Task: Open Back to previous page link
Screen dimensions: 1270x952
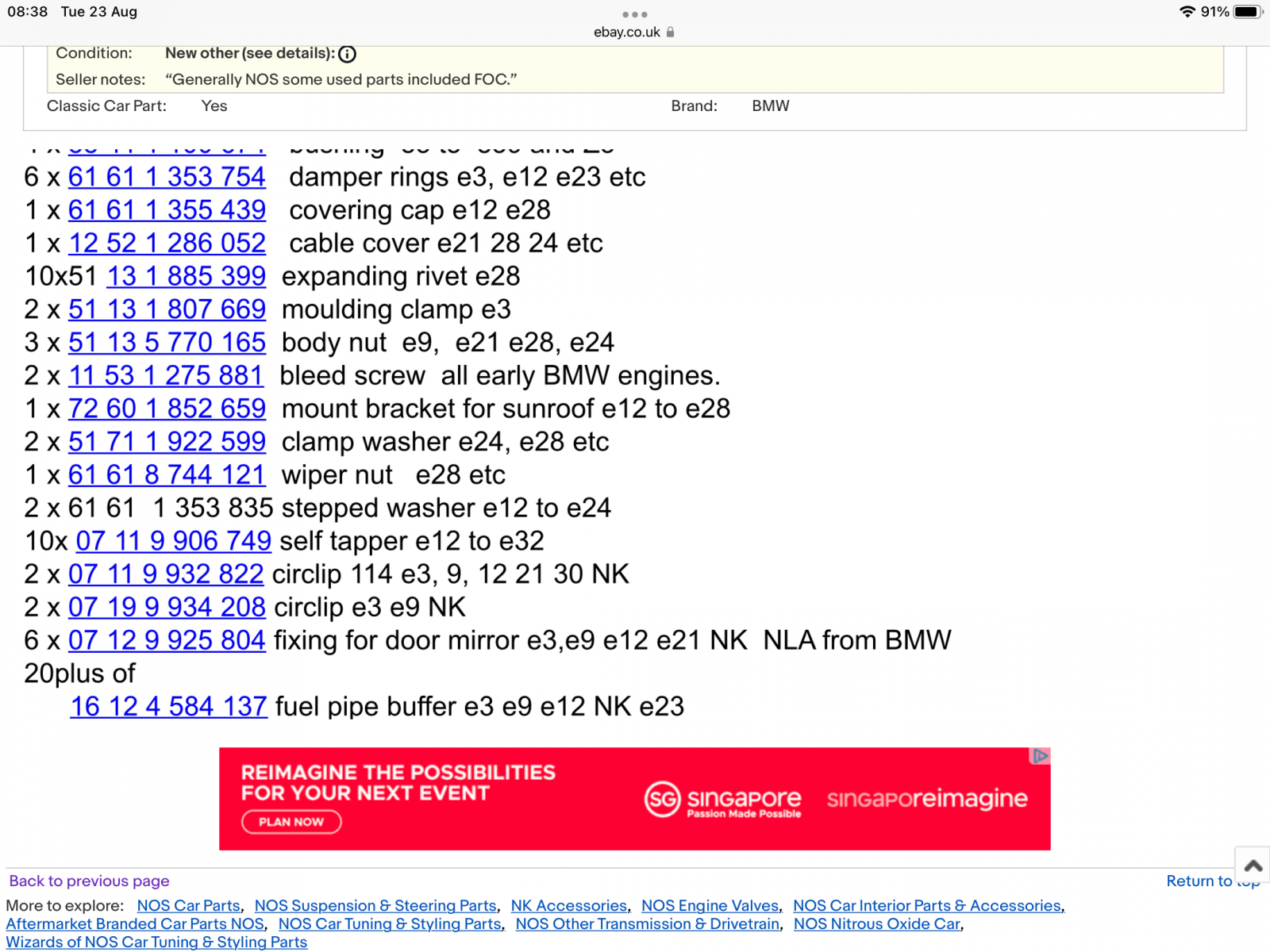Action: tap(89, 881)
